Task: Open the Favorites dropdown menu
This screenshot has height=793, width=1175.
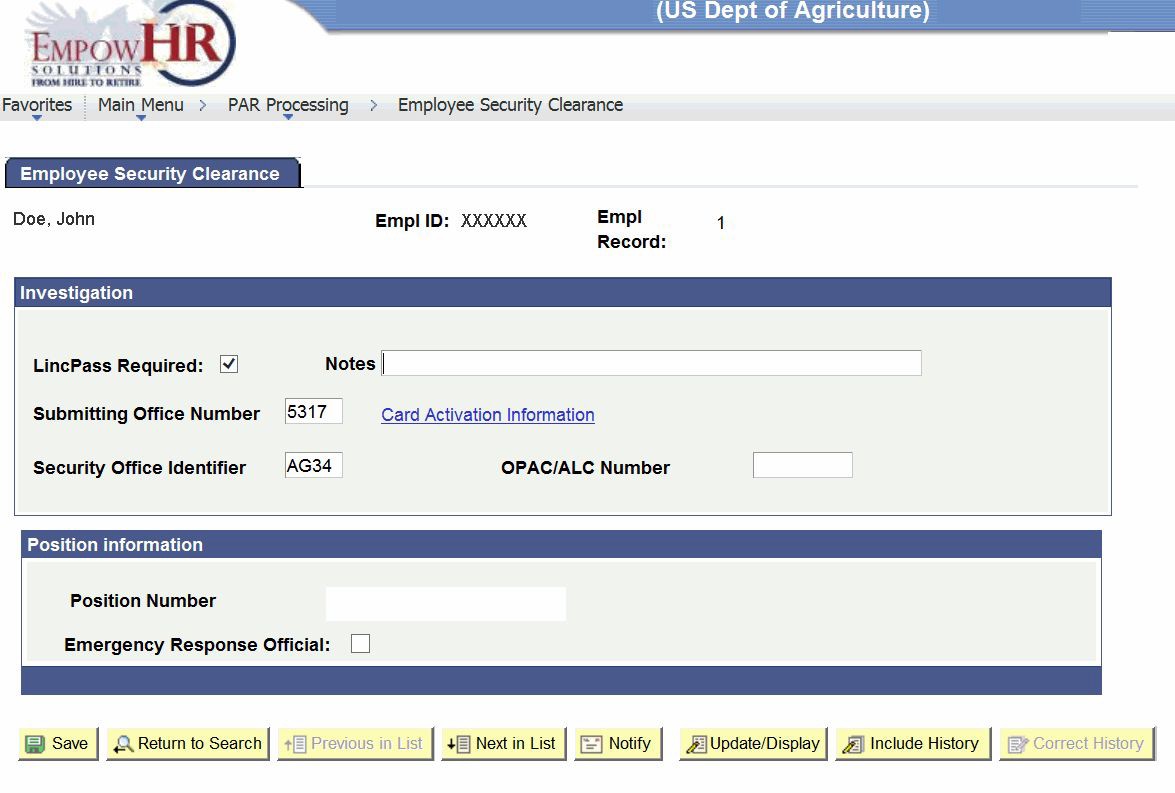Action: pyautogui.click(x=37, y=105)
